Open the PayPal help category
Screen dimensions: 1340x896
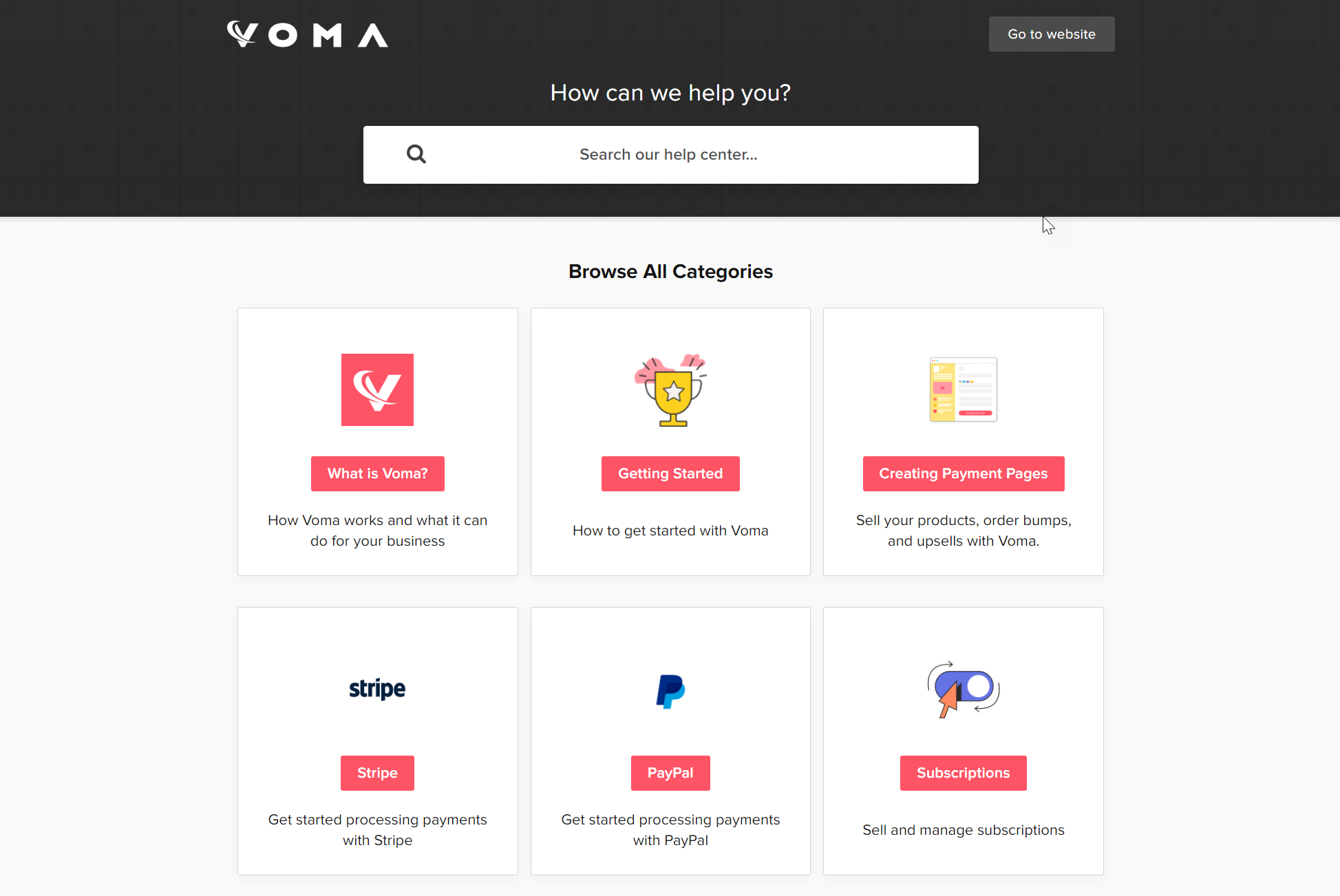click(x=670, y=773)
